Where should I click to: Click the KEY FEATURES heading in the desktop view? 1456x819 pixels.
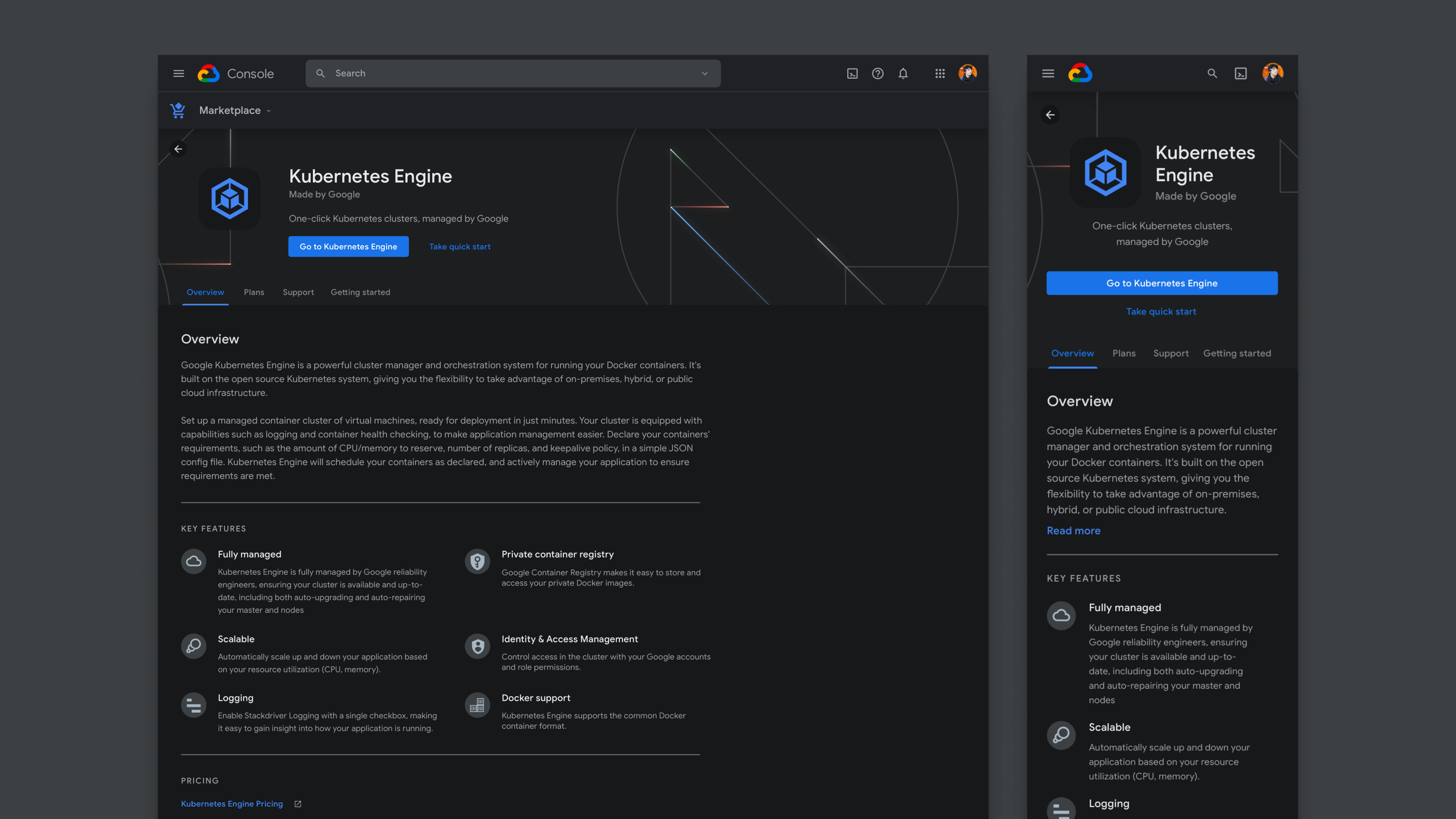coord(213,529)
